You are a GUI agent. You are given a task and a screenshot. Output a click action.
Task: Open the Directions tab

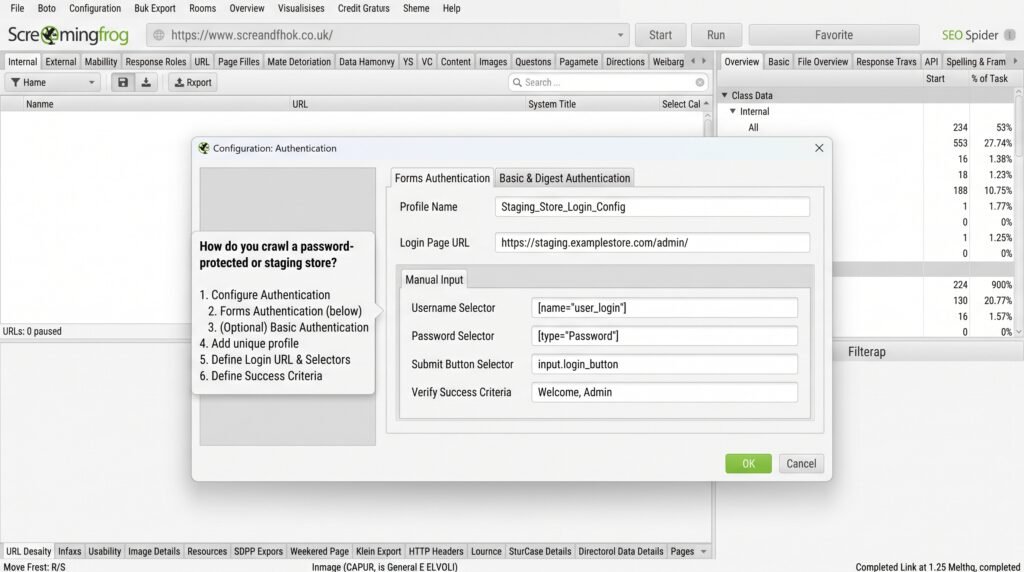pyautogui.click(x=625, y=62)
